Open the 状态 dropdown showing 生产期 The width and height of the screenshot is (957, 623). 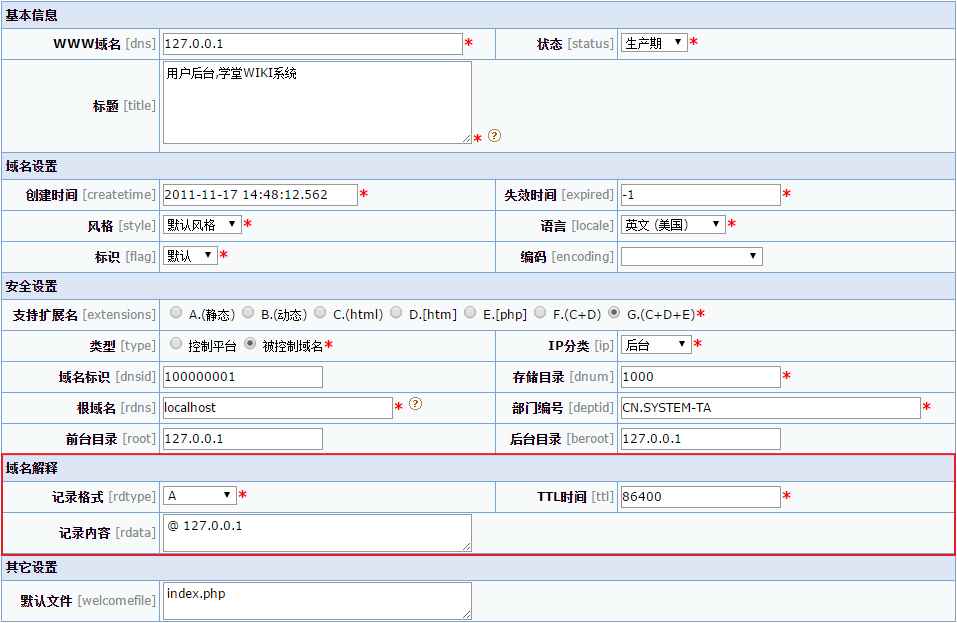(654, 43)
